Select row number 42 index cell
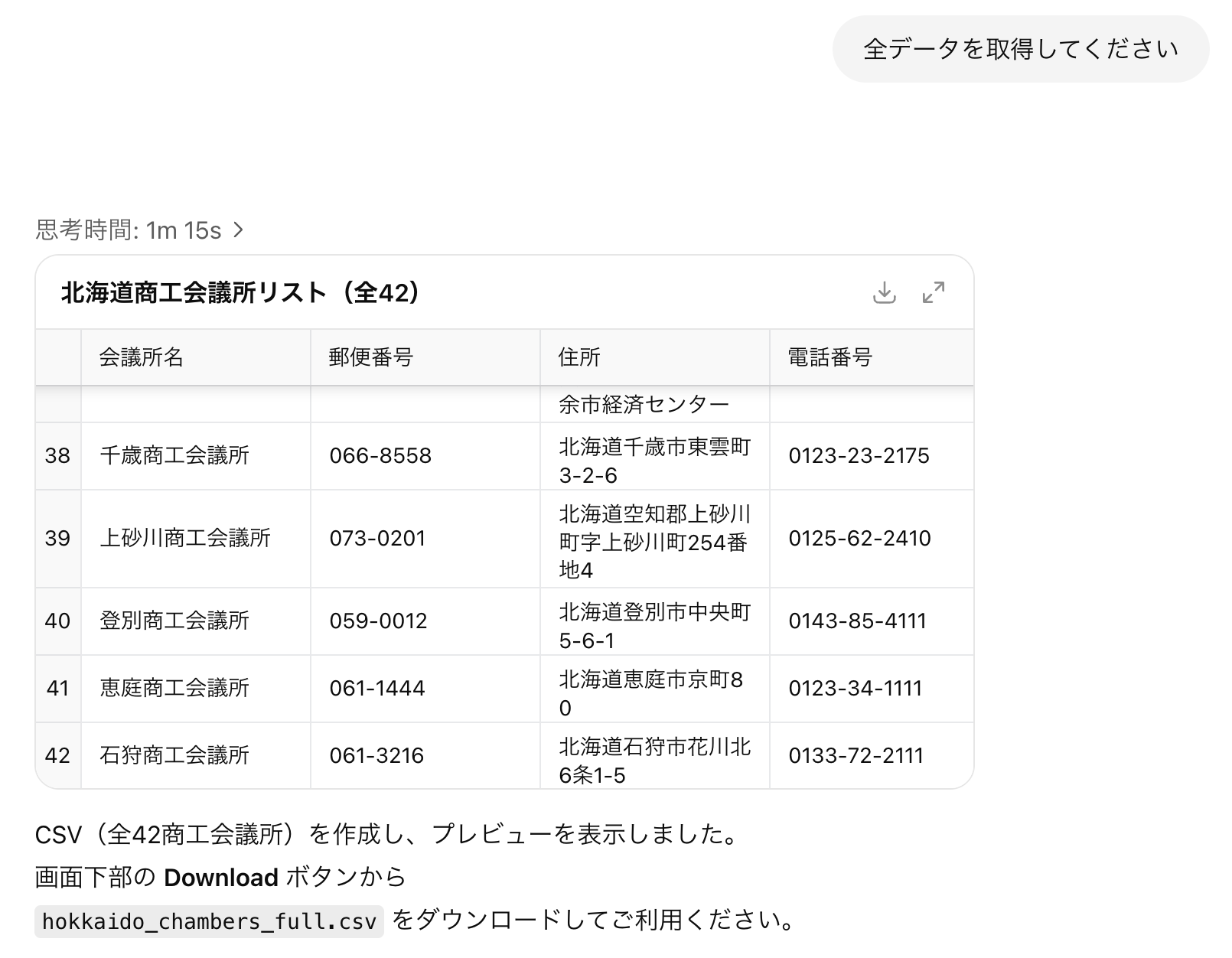 57,755
